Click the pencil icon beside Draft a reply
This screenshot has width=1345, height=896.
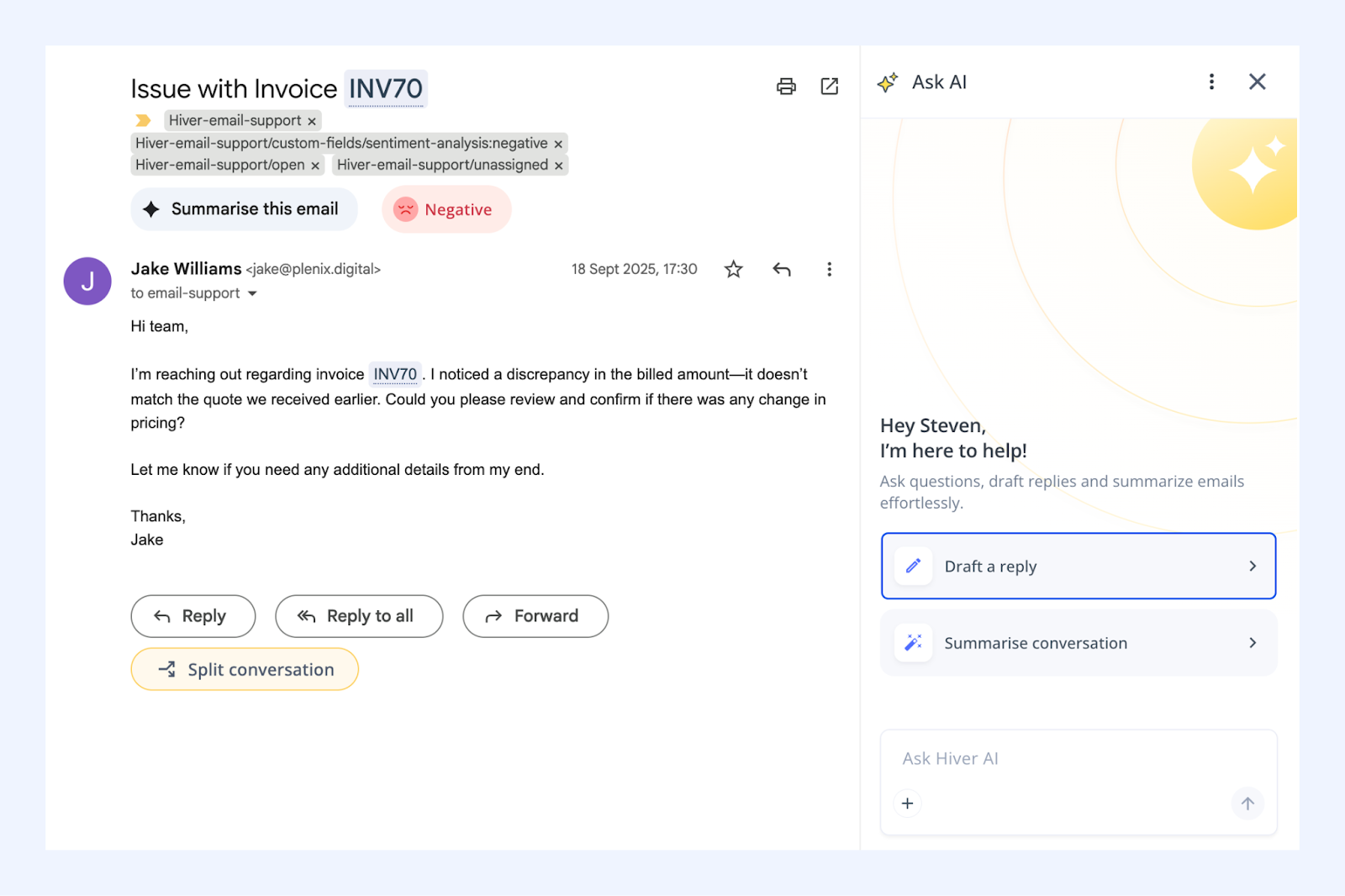tap(913, 566)
